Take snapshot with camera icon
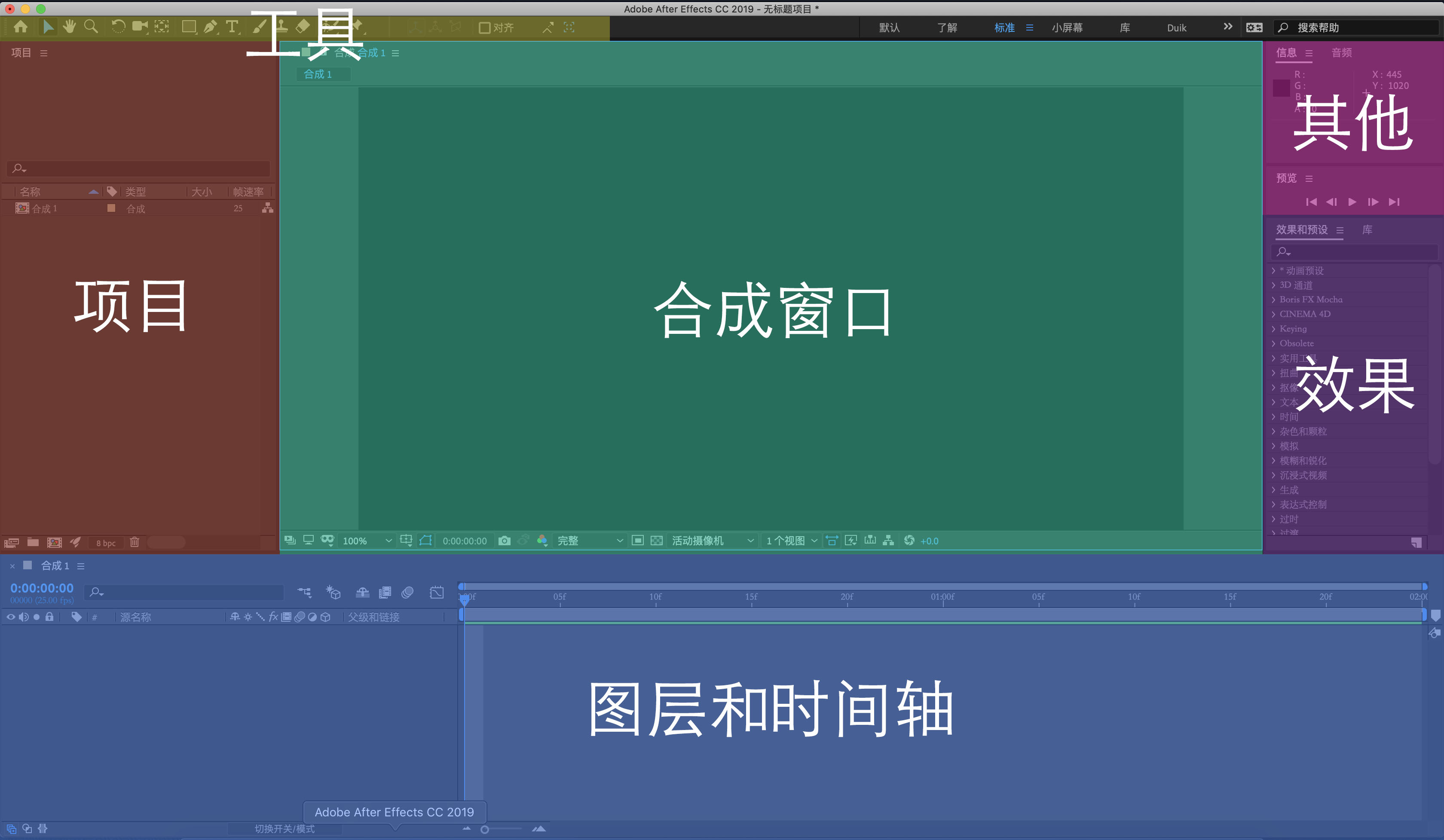 point(504,541)
